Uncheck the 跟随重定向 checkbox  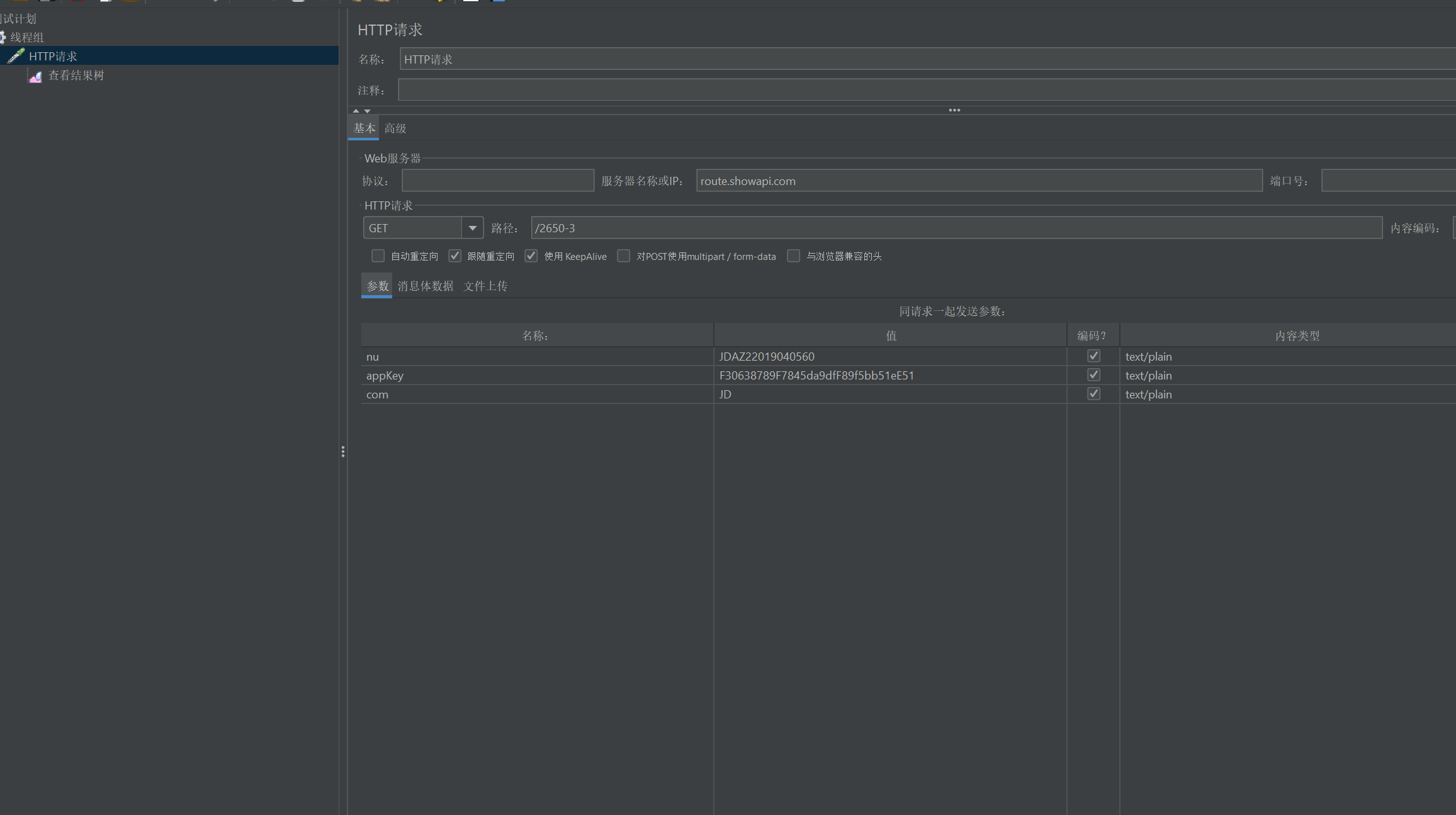454,256
